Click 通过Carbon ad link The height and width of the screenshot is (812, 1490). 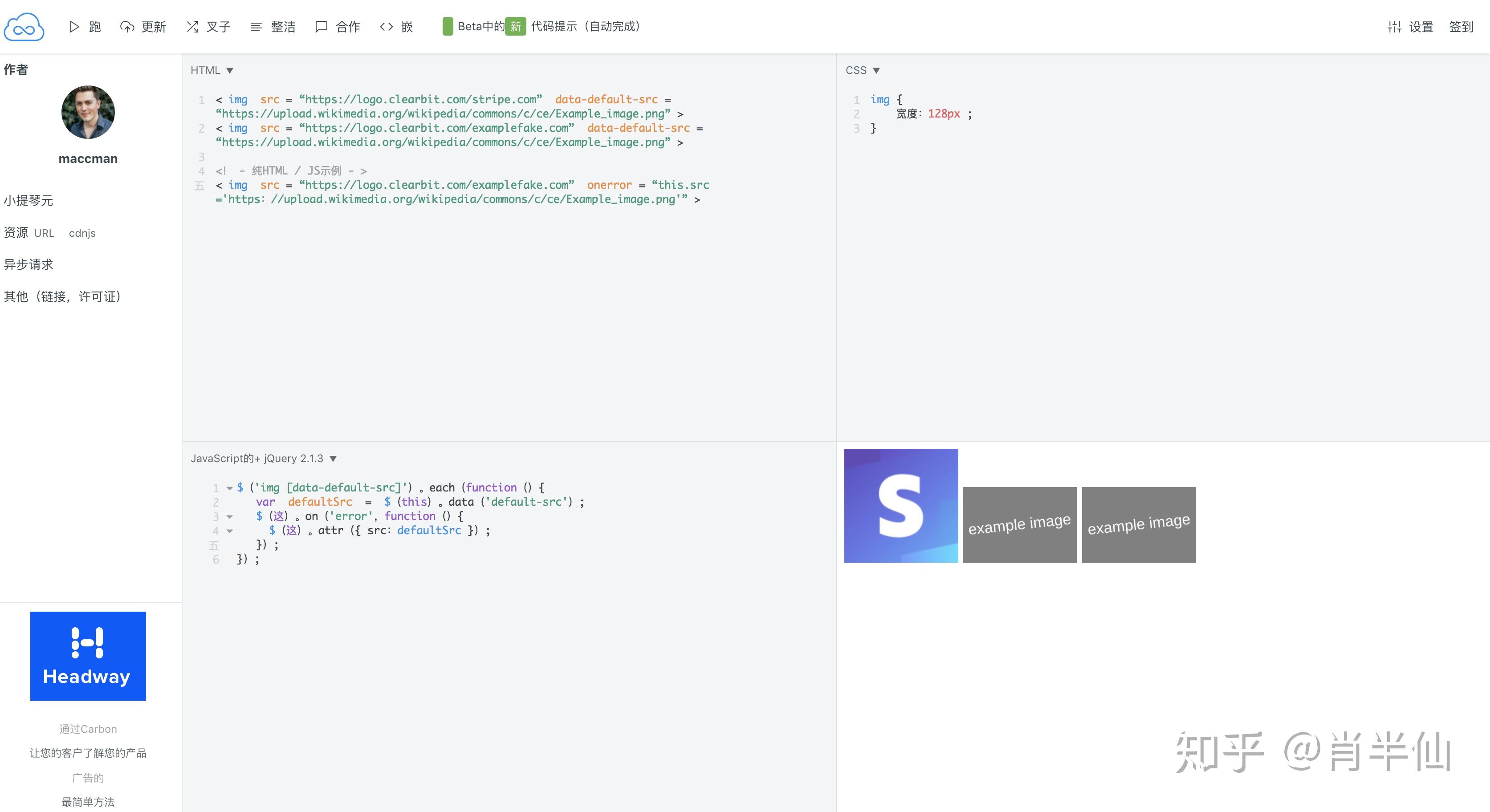coord(88,729)
